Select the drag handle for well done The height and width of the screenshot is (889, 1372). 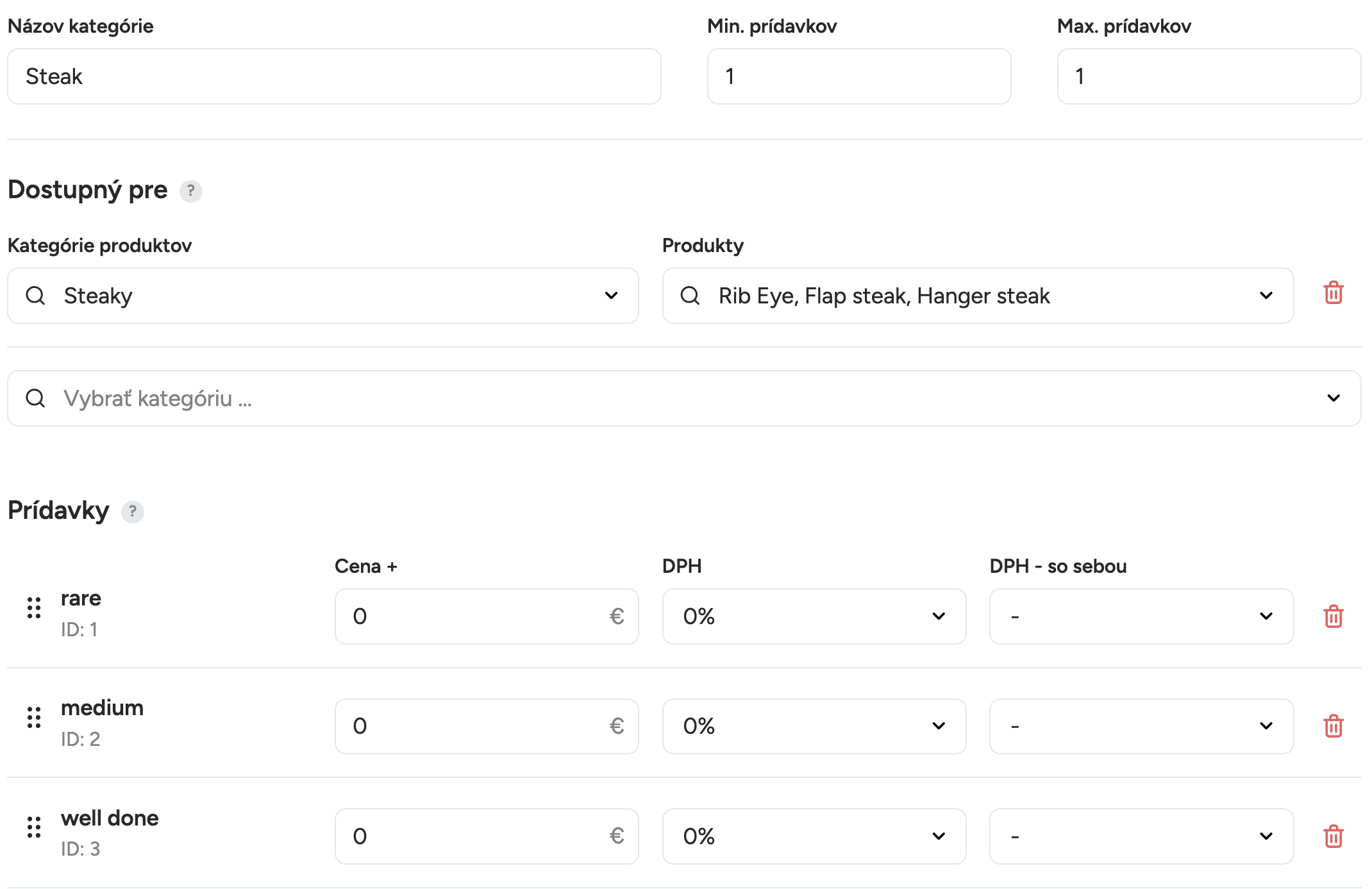(34, 827)
